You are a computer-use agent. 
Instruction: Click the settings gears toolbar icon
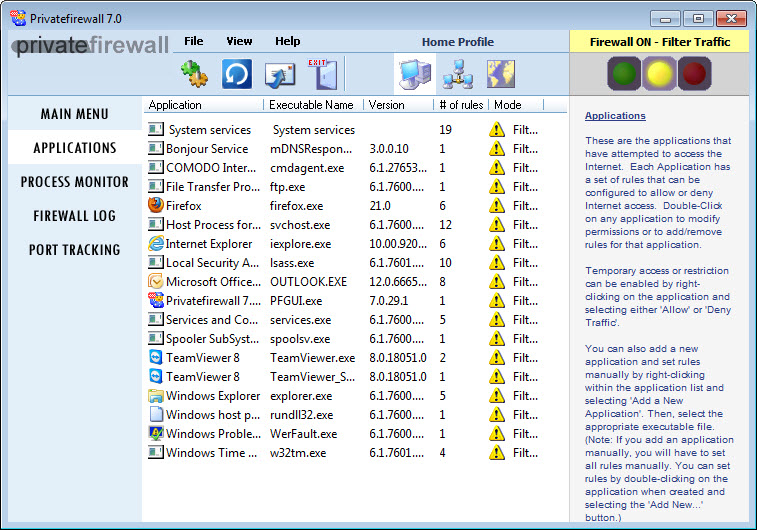193,74
